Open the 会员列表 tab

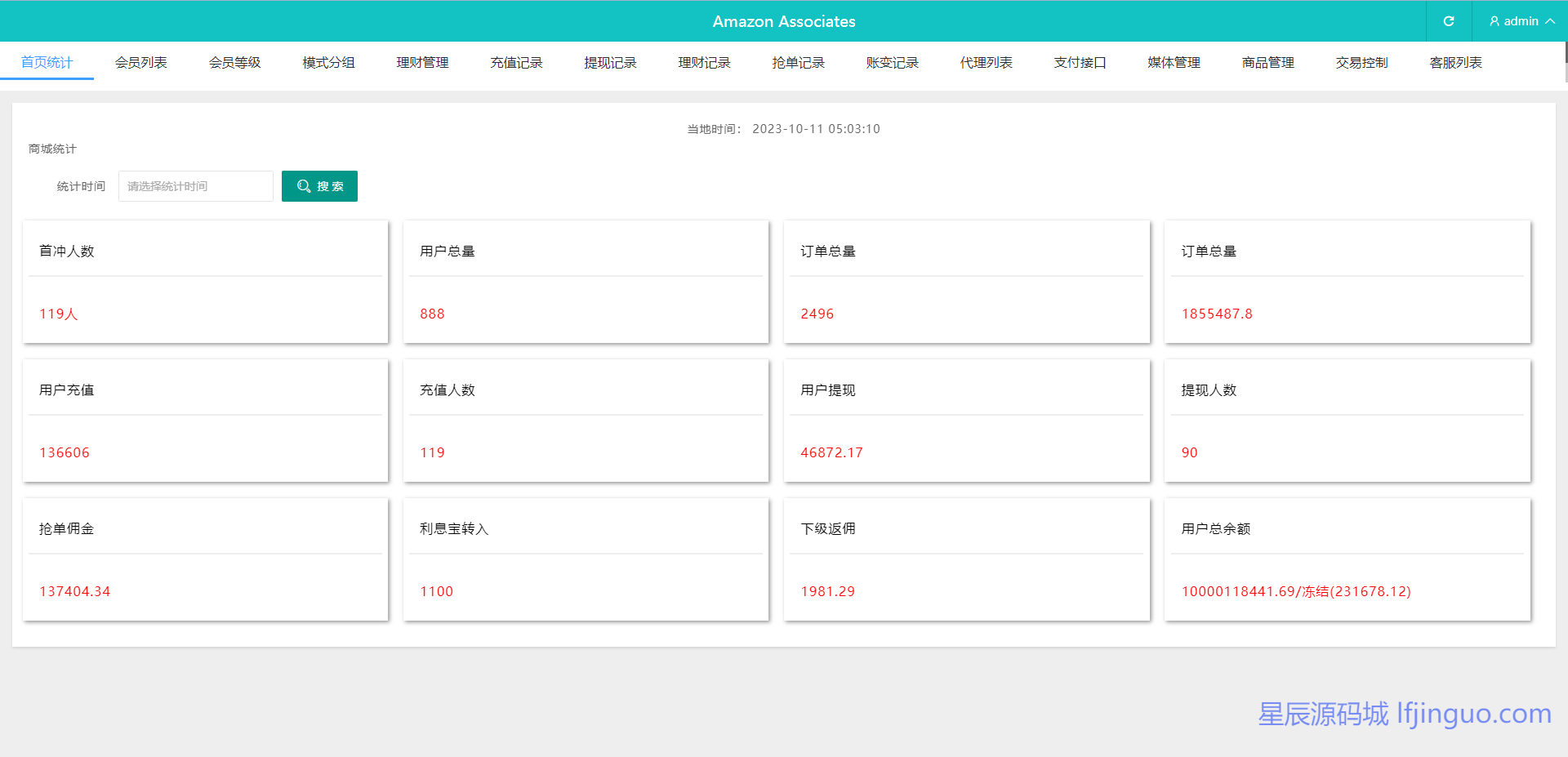(x=140, y=63)
